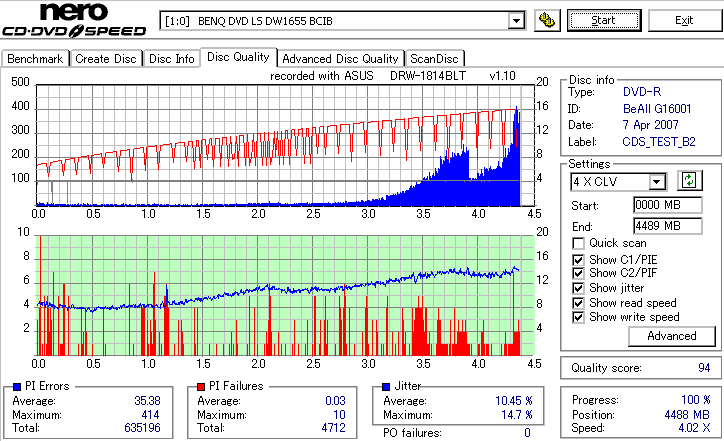
Task: Click the Position value 4488 MB
Action: tap(687, 415)
